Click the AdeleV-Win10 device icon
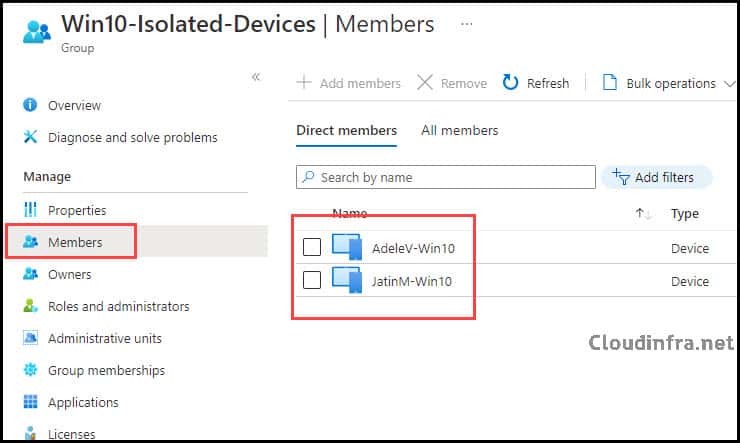This screenshot has width=740, height=443. pyautogui.click(x=347, y=247)
